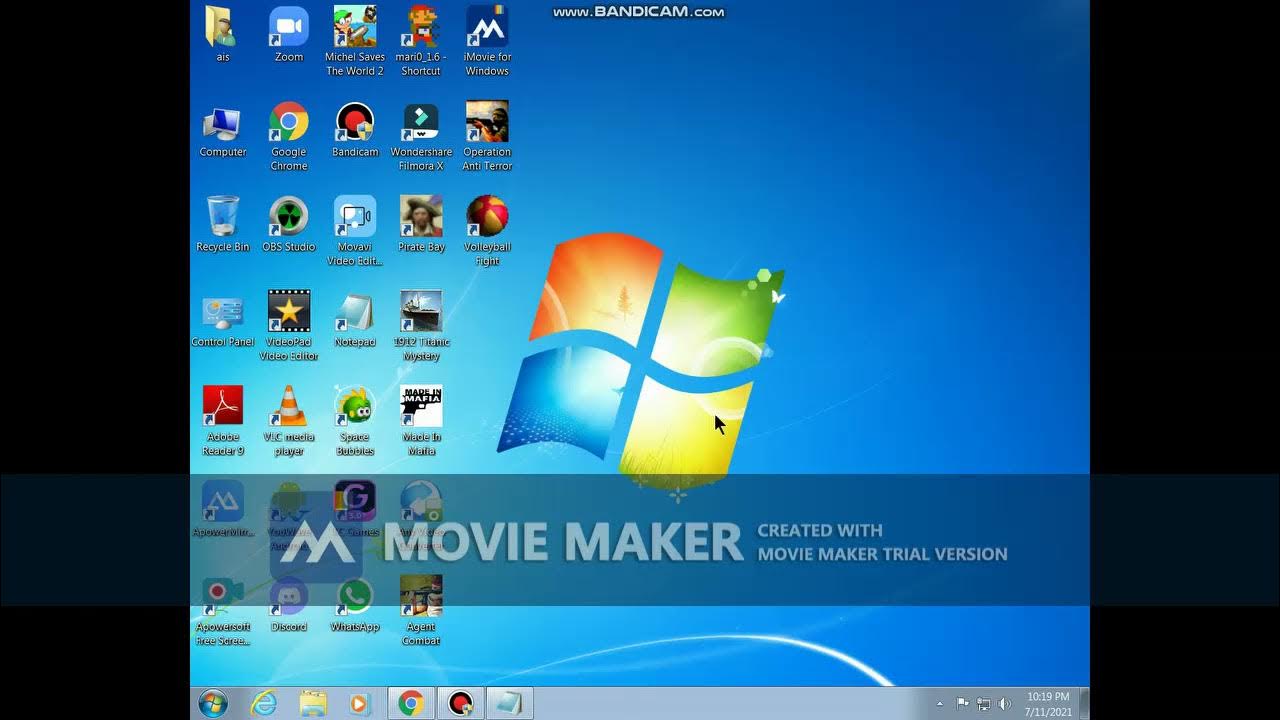Open Windows Explorer from the taskbar

coord(313,703)
